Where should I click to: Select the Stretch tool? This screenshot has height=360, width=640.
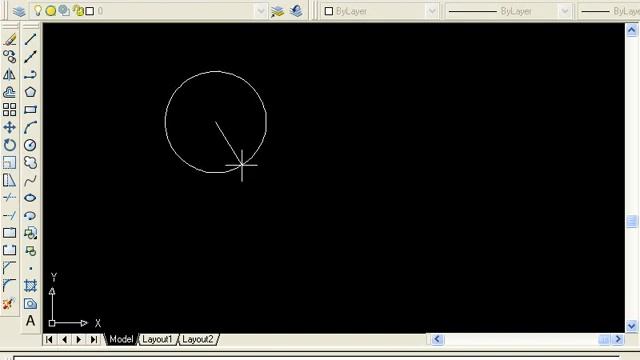(x=9, y=180)
